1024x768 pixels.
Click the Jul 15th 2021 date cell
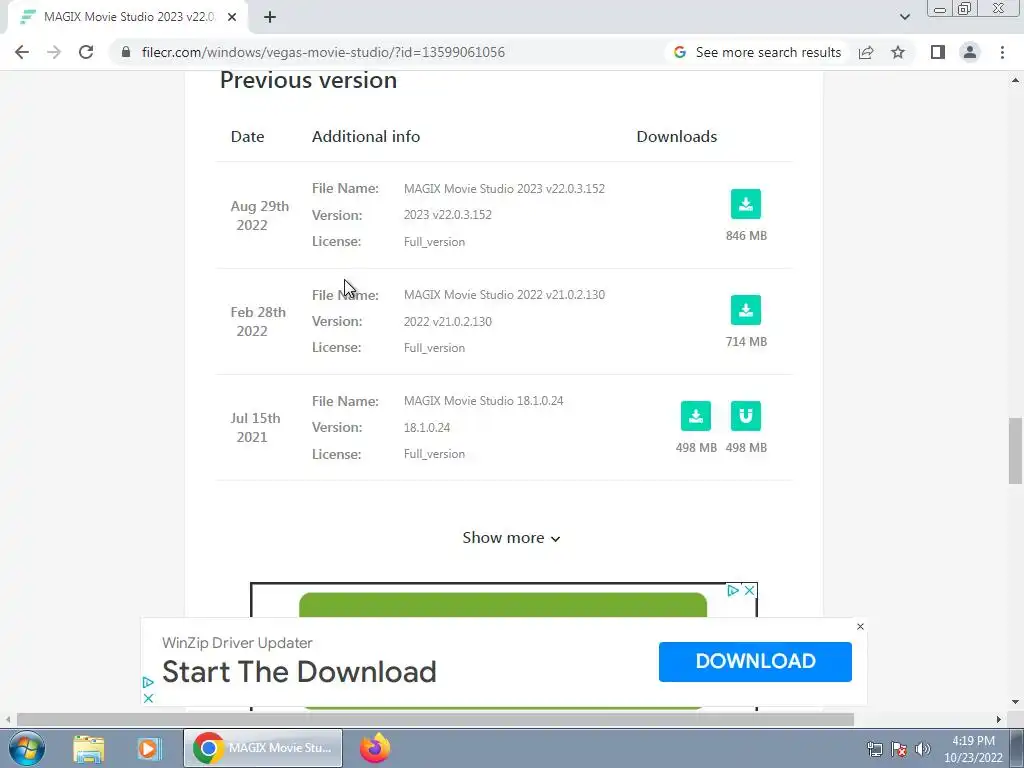[x=255, y=427]
